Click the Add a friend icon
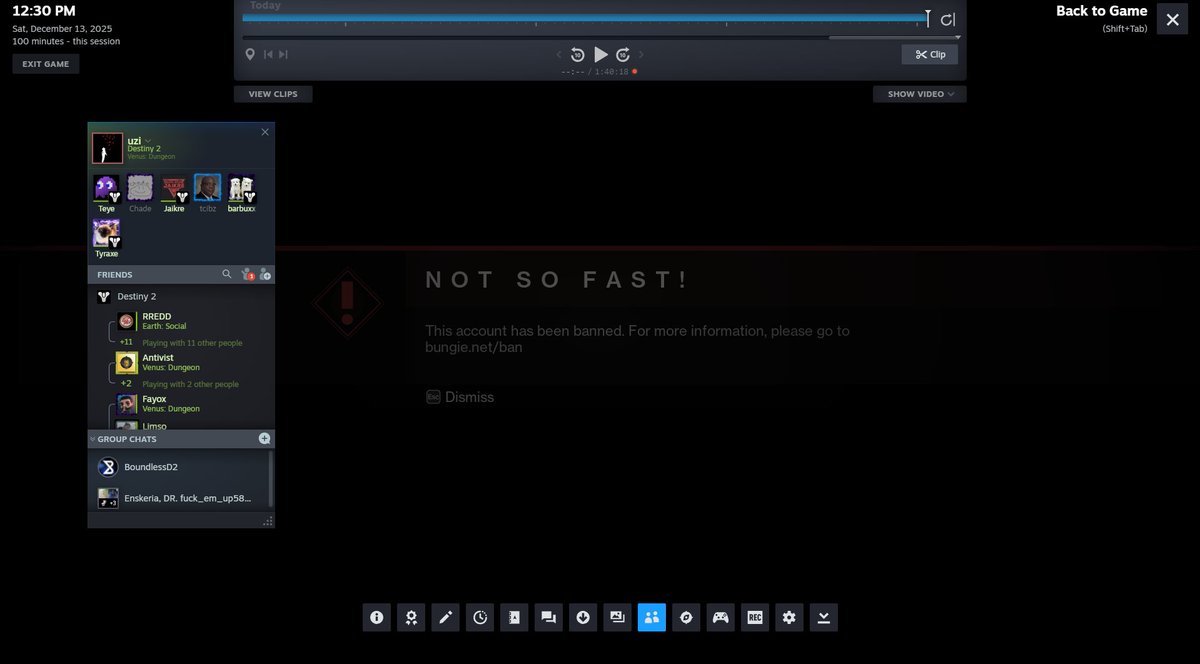This screenshot has height=664, width=1200. click(265, 274)
